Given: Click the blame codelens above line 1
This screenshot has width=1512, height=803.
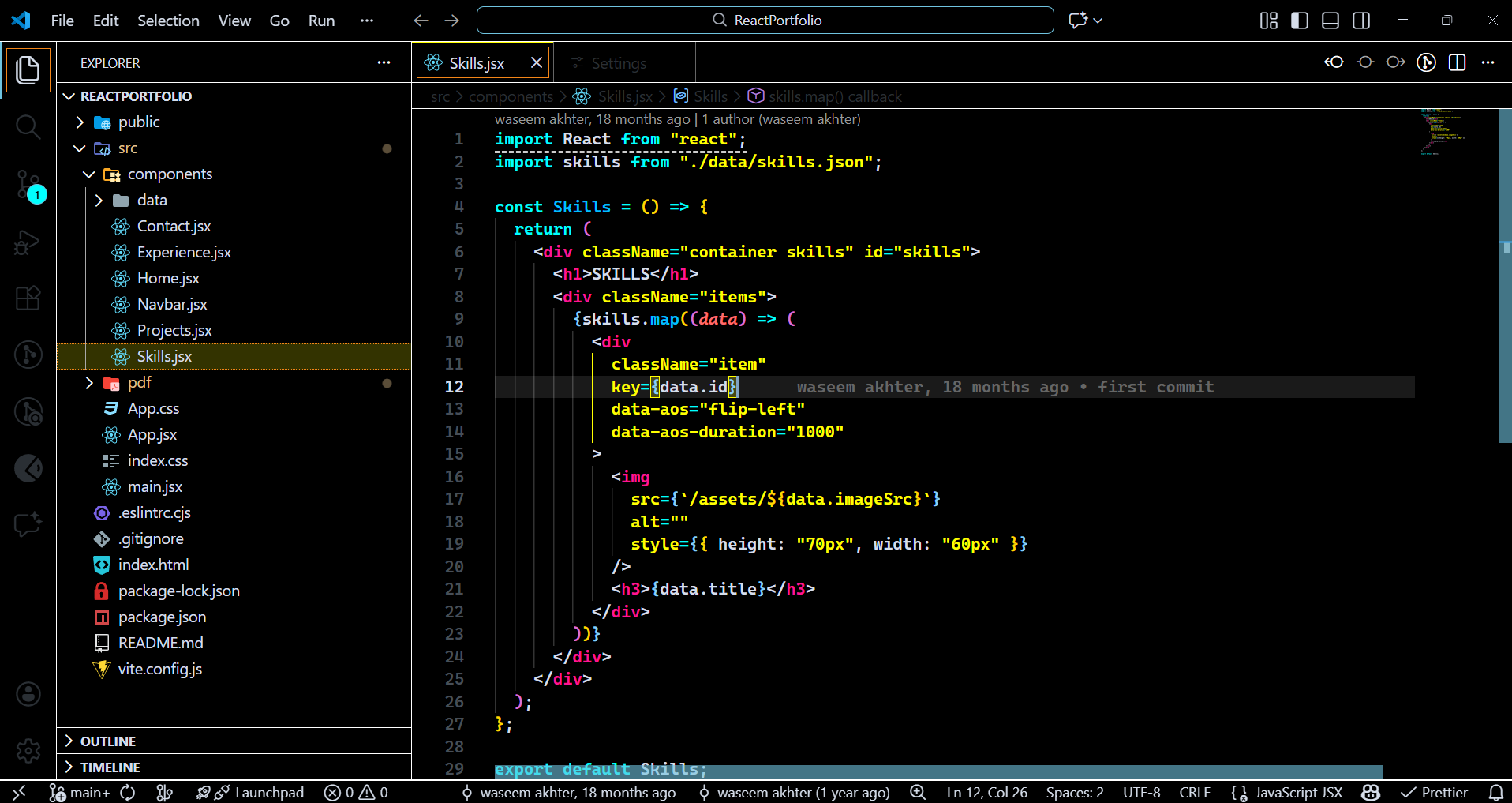Looking at the screenshot, I should click(677, 119).
